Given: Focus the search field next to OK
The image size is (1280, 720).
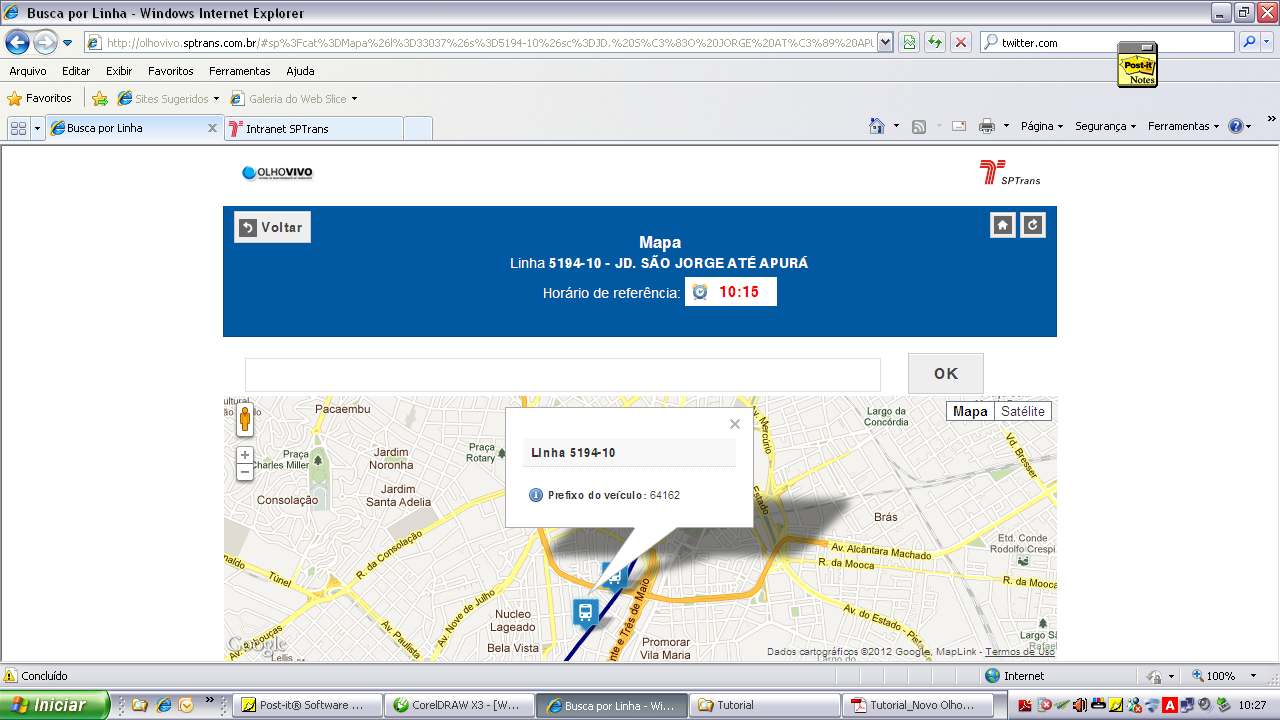Looking at the screenshot, I should [563, 375].
